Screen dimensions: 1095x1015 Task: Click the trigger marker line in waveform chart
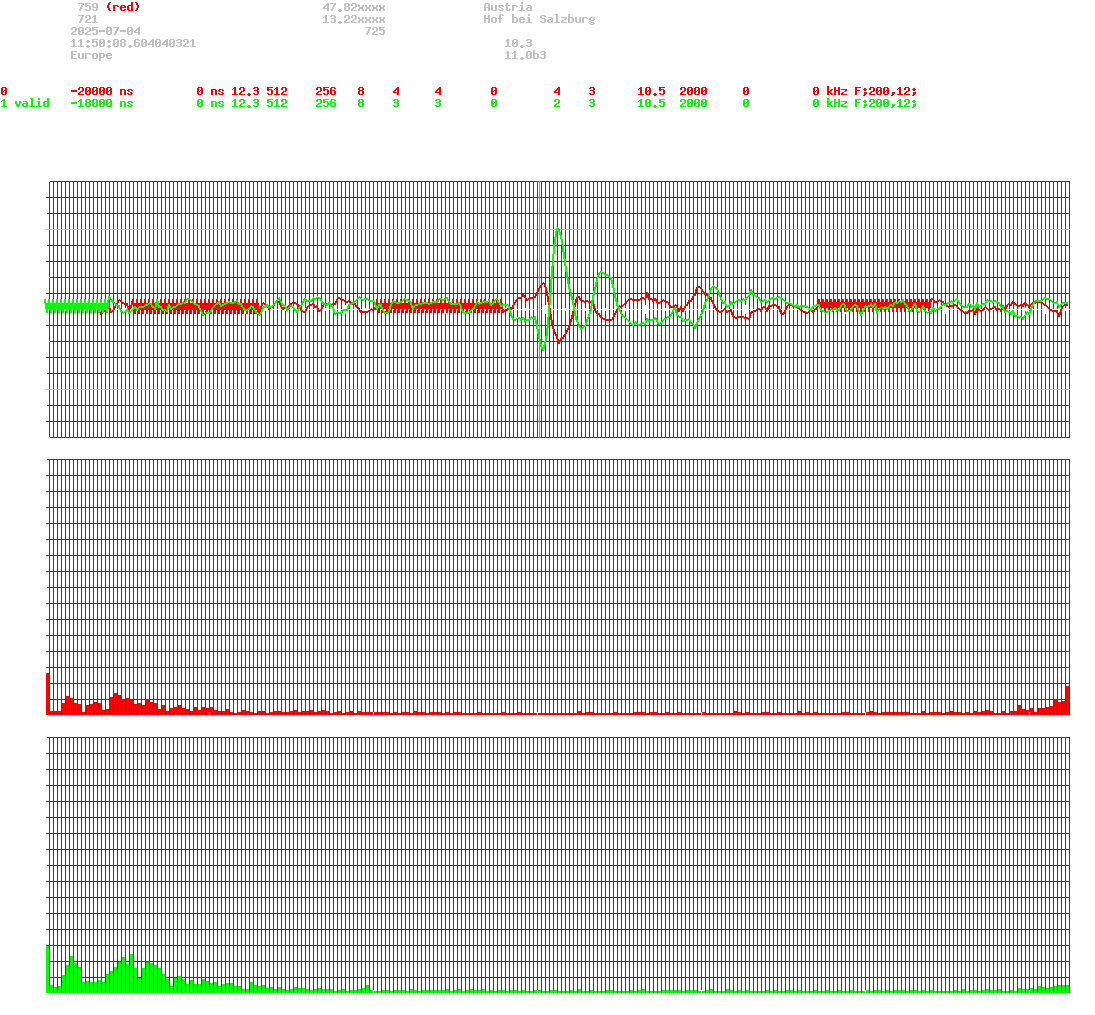pos(539,309)
